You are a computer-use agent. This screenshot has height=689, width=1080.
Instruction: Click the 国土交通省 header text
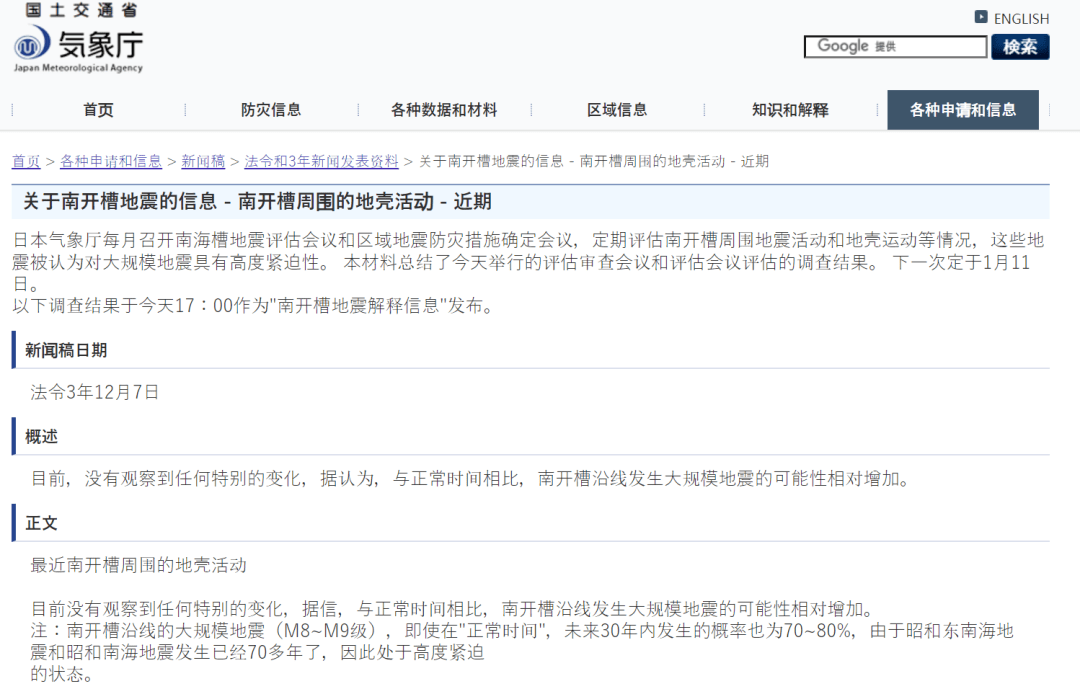(x=82, y=10)
